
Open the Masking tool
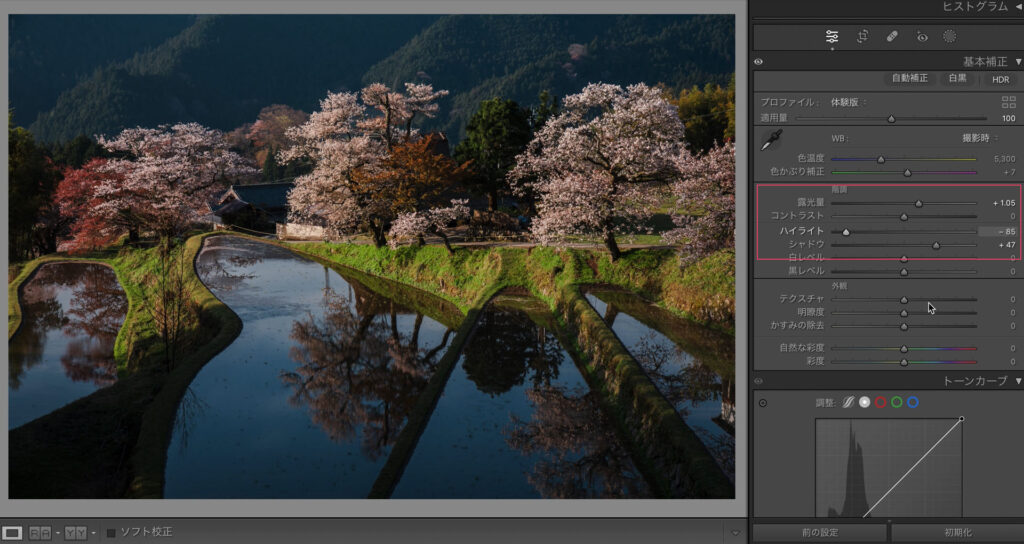point(949,36)
